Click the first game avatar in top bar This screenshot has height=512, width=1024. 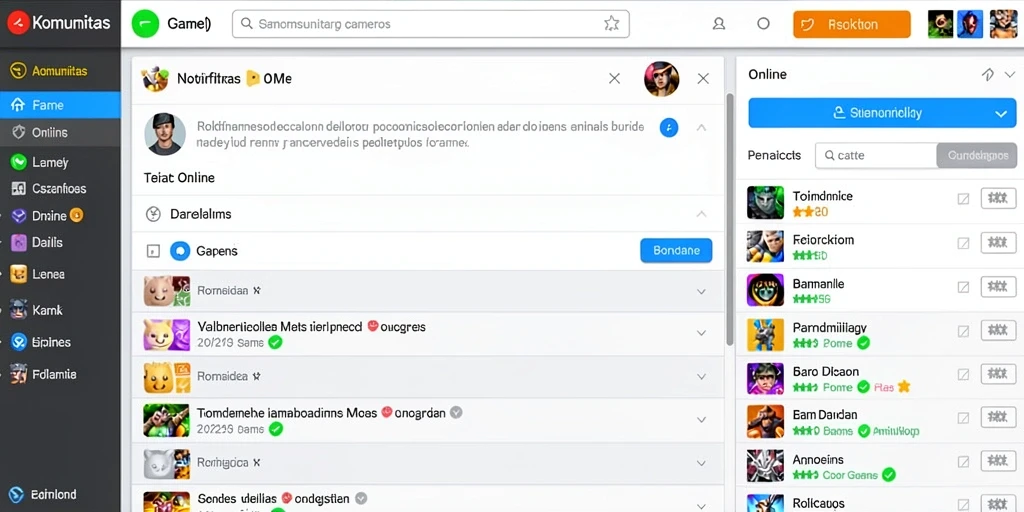pyautogui.click(x=940, y=24)
